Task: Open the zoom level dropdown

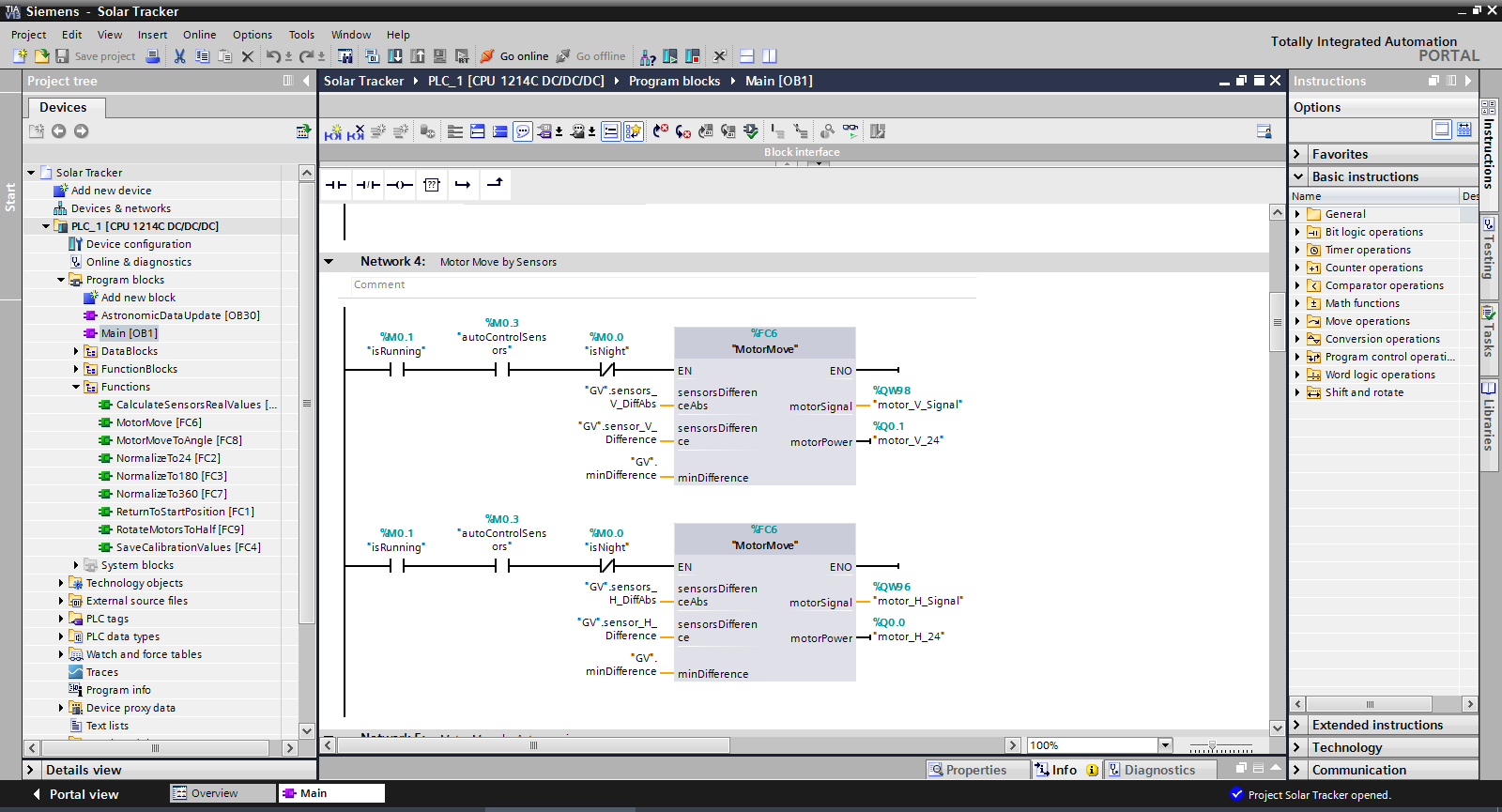Action: [1165, 745]
